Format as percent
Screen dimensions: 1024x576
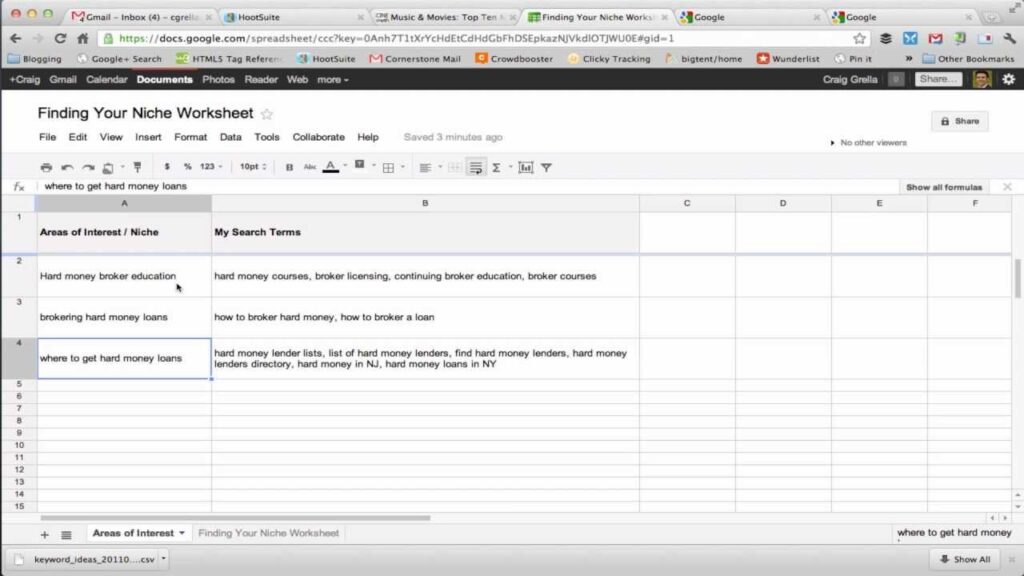(187, 167)
